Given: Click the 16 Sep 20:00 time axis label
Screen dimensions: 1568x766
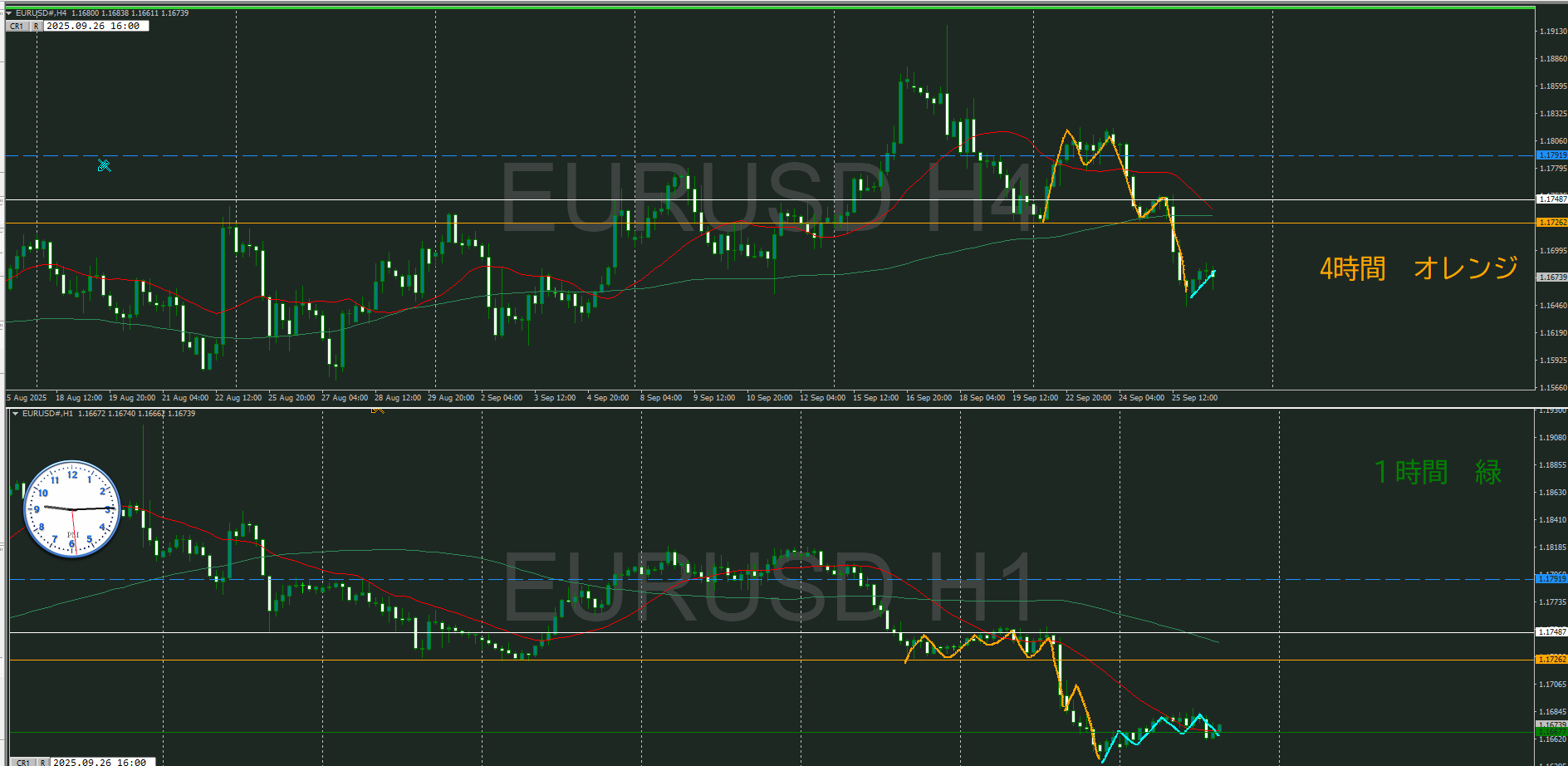Looking at the screenshot, I should coord(929,398).
